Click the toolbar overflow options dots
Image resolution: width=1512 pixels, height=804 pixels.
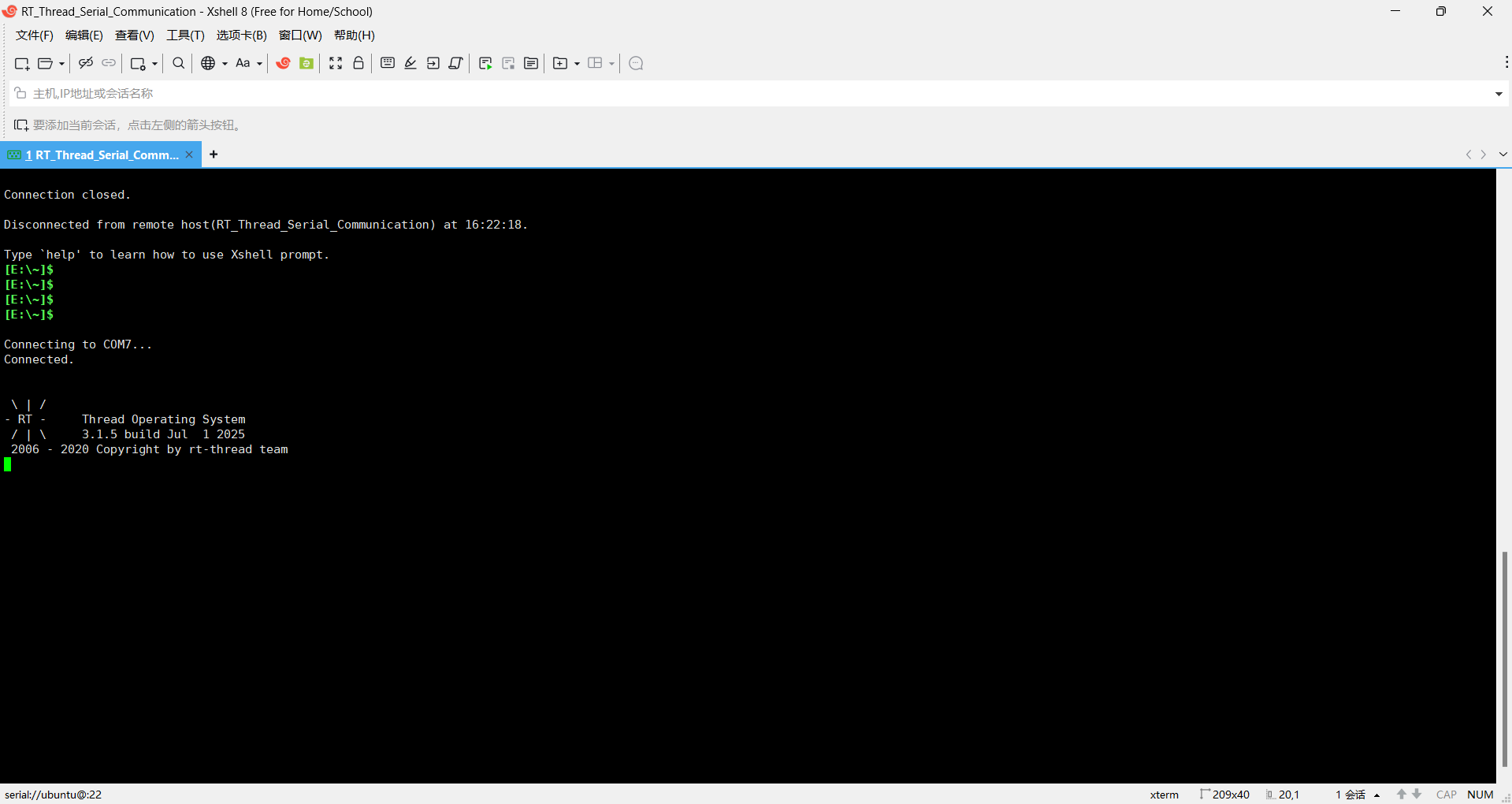coord(1506,61)
